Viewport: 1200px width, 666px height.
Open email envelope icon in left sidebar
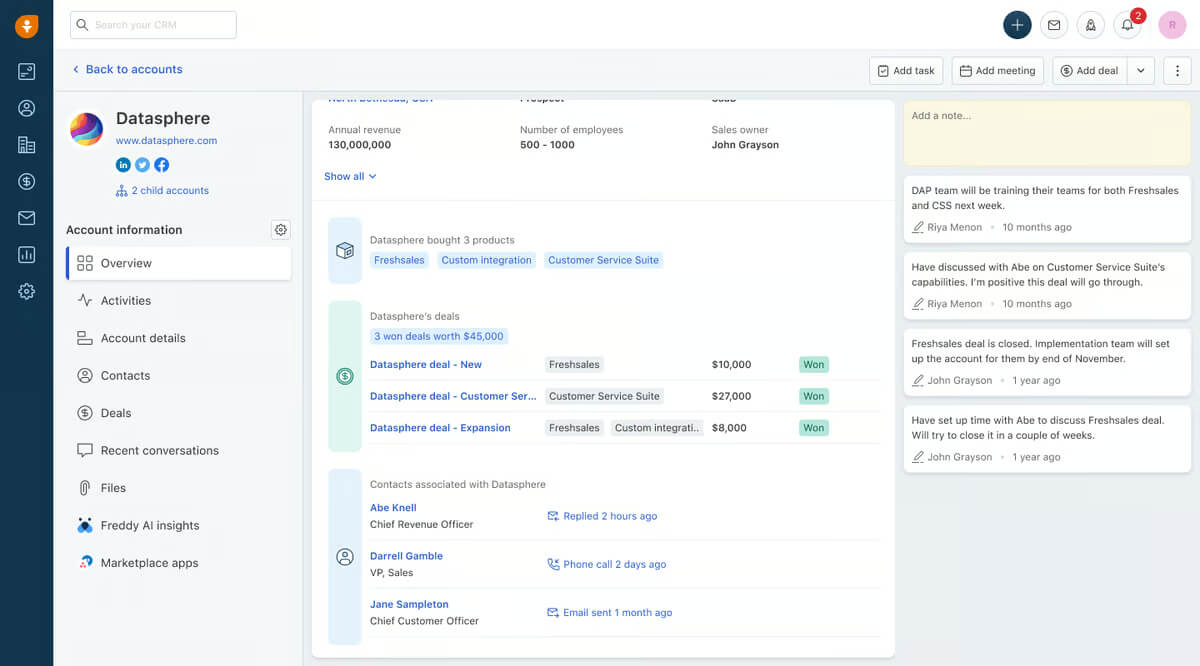[26, 218]
